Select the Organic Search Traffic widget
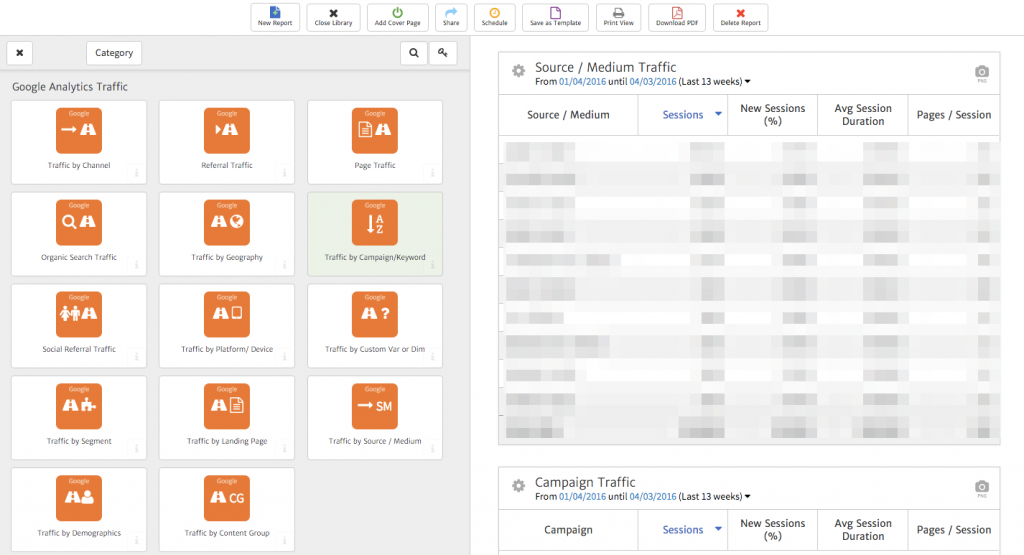This screenshot has width=1024, height=555. pyautogui.click(x=79, y=234)
